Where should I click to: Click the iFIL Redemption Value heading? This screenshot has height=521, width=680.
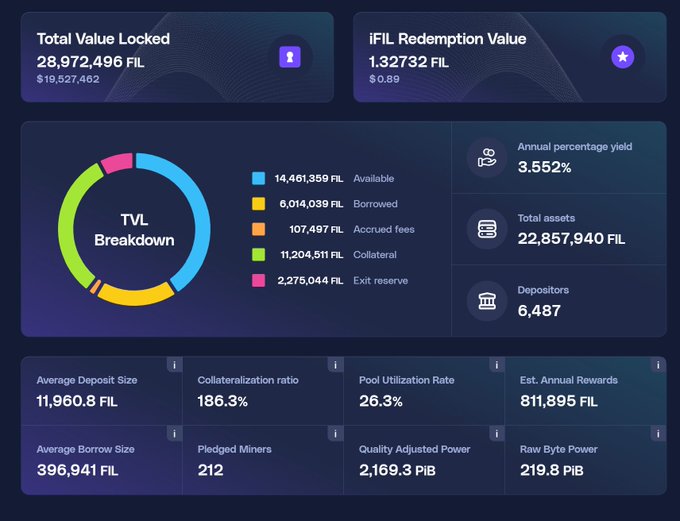(448, 39)
